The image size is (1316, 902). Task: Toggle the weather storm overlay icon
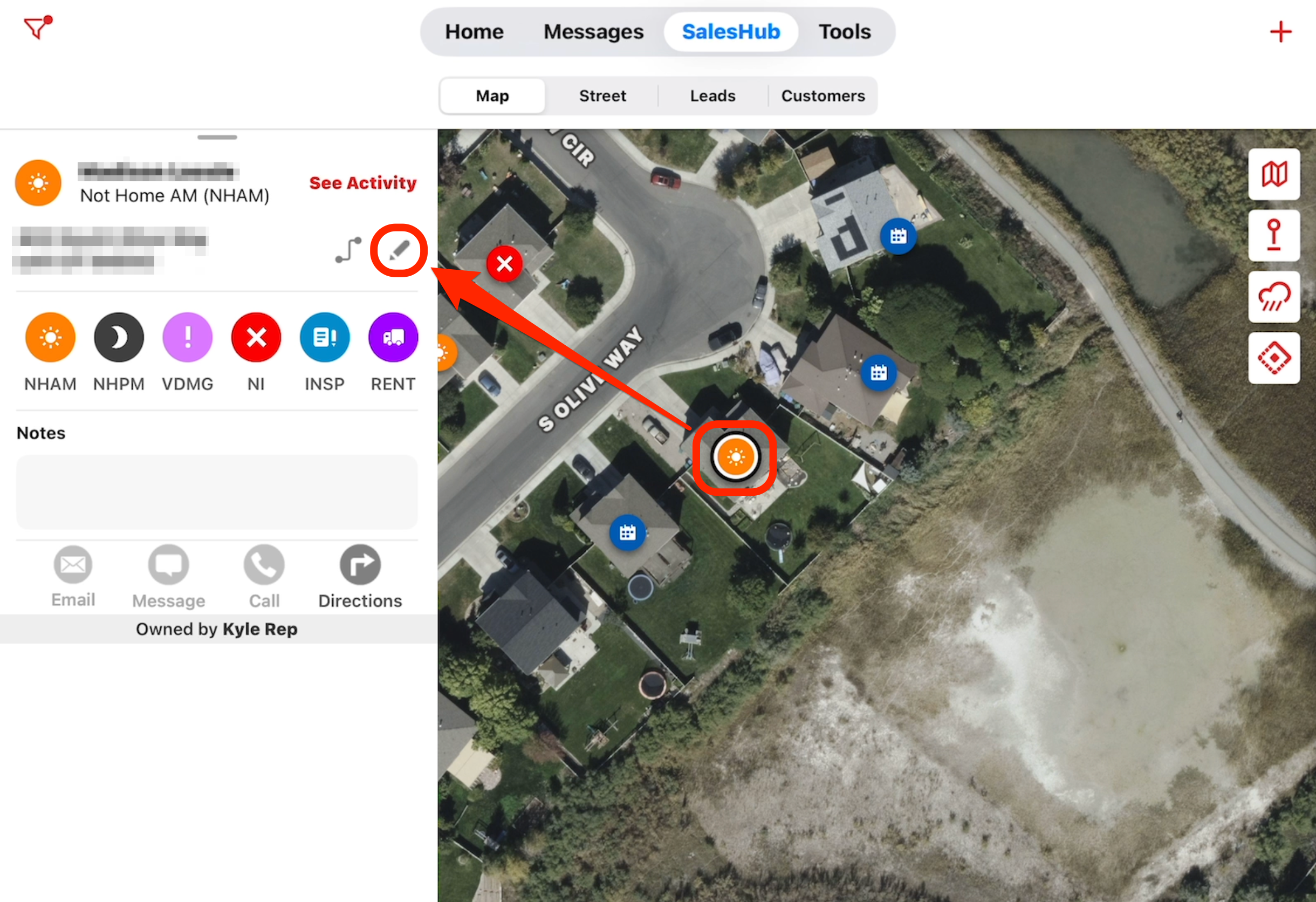[x=1274, y=297]
